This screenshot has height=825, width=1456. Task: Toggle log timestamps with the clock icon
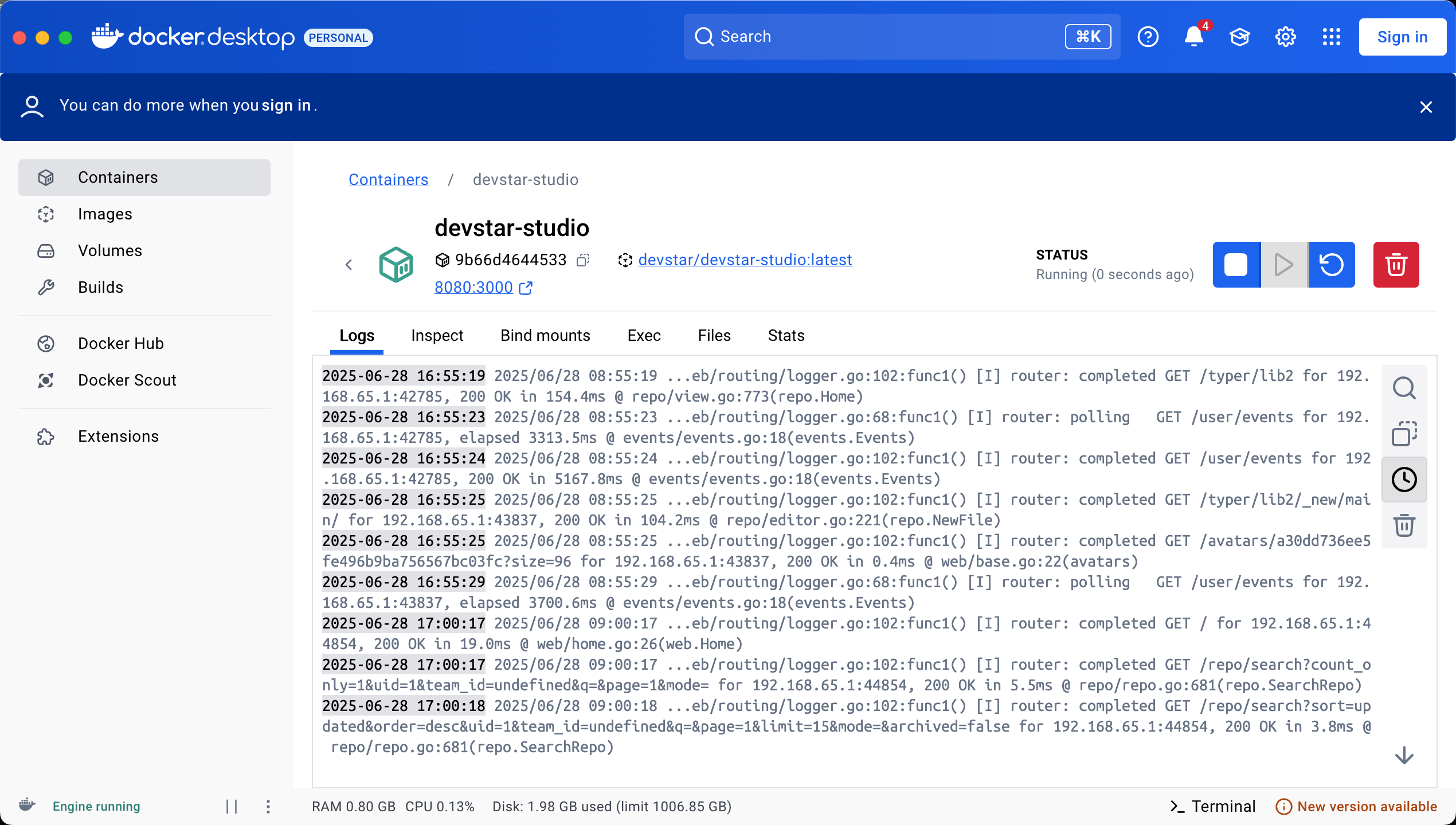(x=1404, y=480)
